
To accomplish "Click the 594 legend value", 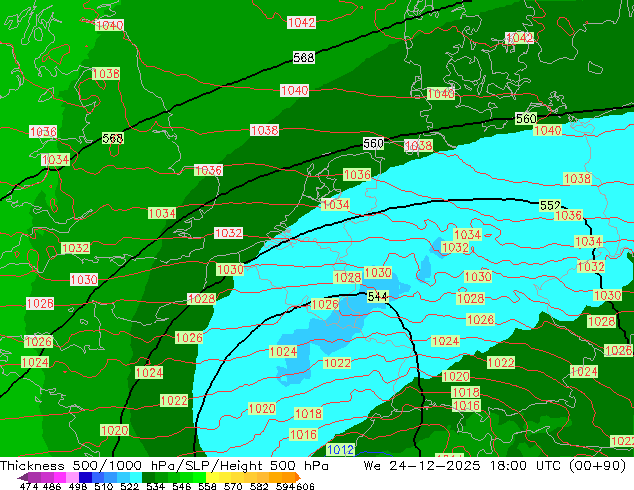I will point(285,486).
